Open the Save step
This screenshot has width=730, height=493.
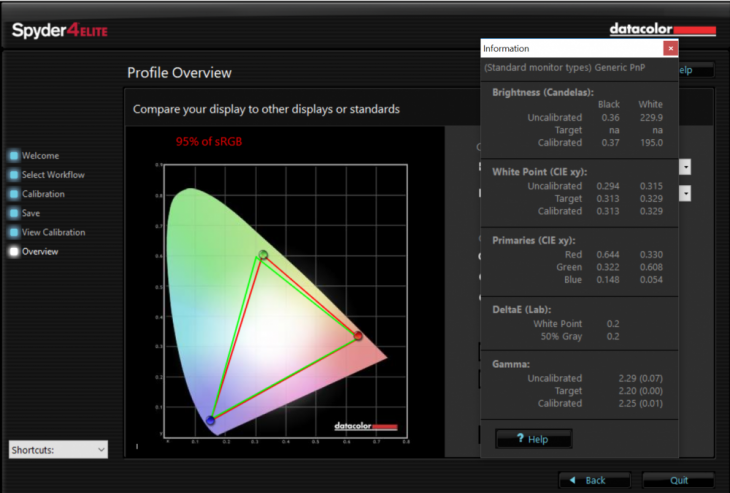click(31, 213)
